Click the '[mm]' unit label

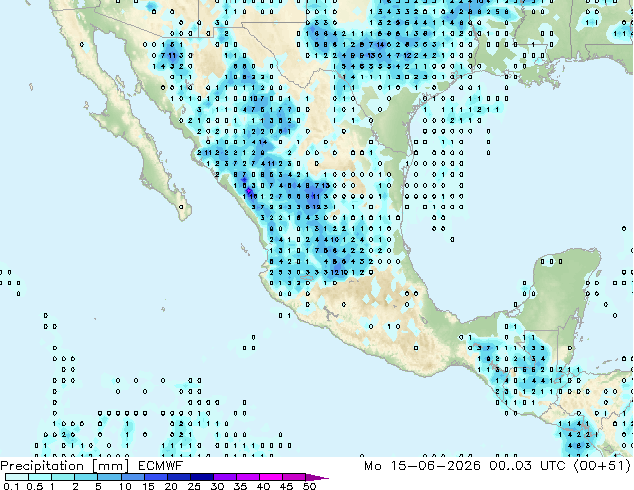click(x=110, y=466)
